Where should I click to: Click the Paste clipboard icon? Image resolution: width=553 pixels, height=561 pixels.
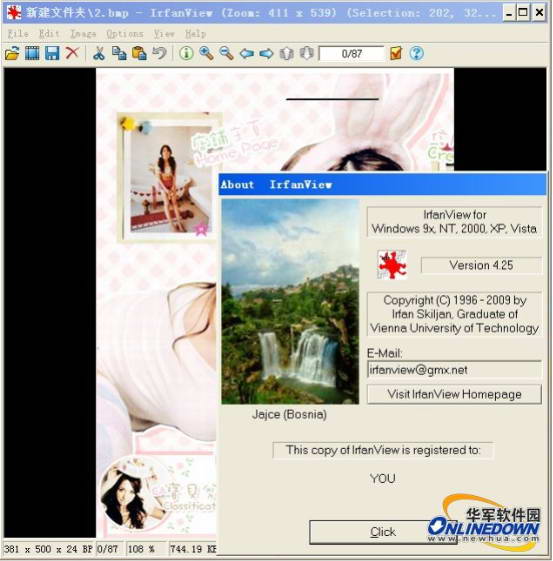pos(139,54)
